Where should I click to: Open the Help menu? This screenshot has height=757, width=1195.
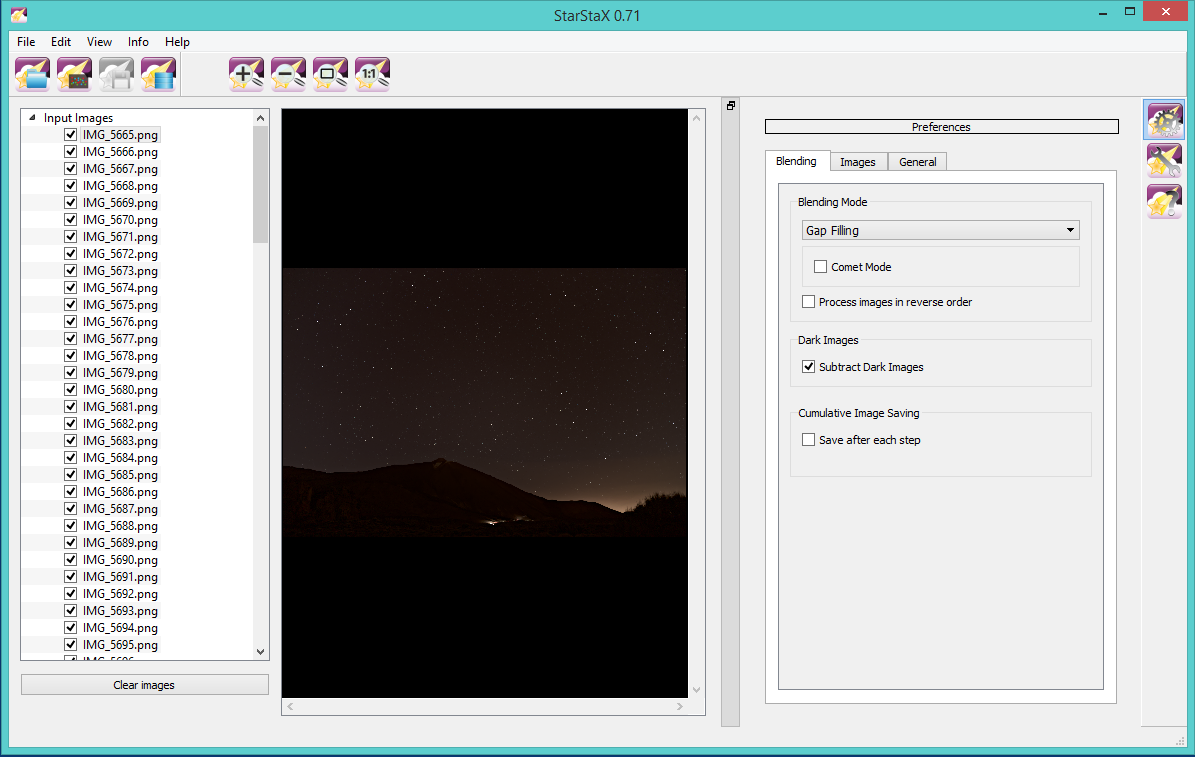click(178, 42)
